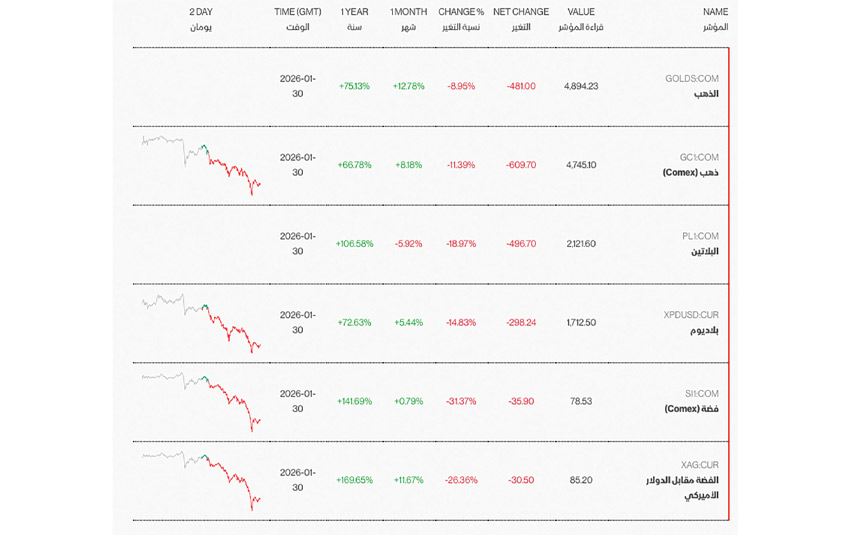Sort by the VALUE column header
Screen dimensions: 850x535
tap(581, 12)
